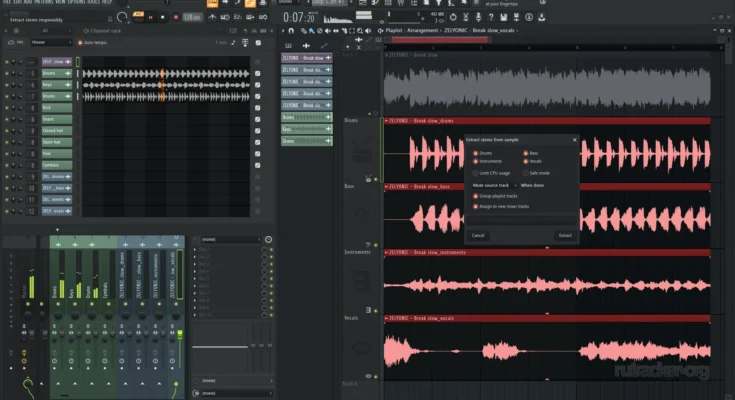The image size is (735, 400).
Task: Click the countdown 3-2 icon
Action: [238, 17]
